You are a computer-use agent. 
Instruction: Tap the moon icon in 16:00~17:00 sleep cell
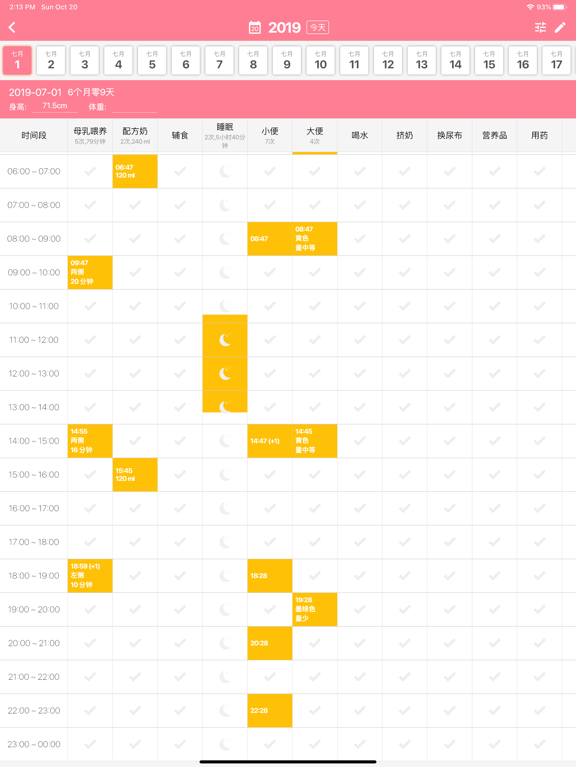point(225,508)
